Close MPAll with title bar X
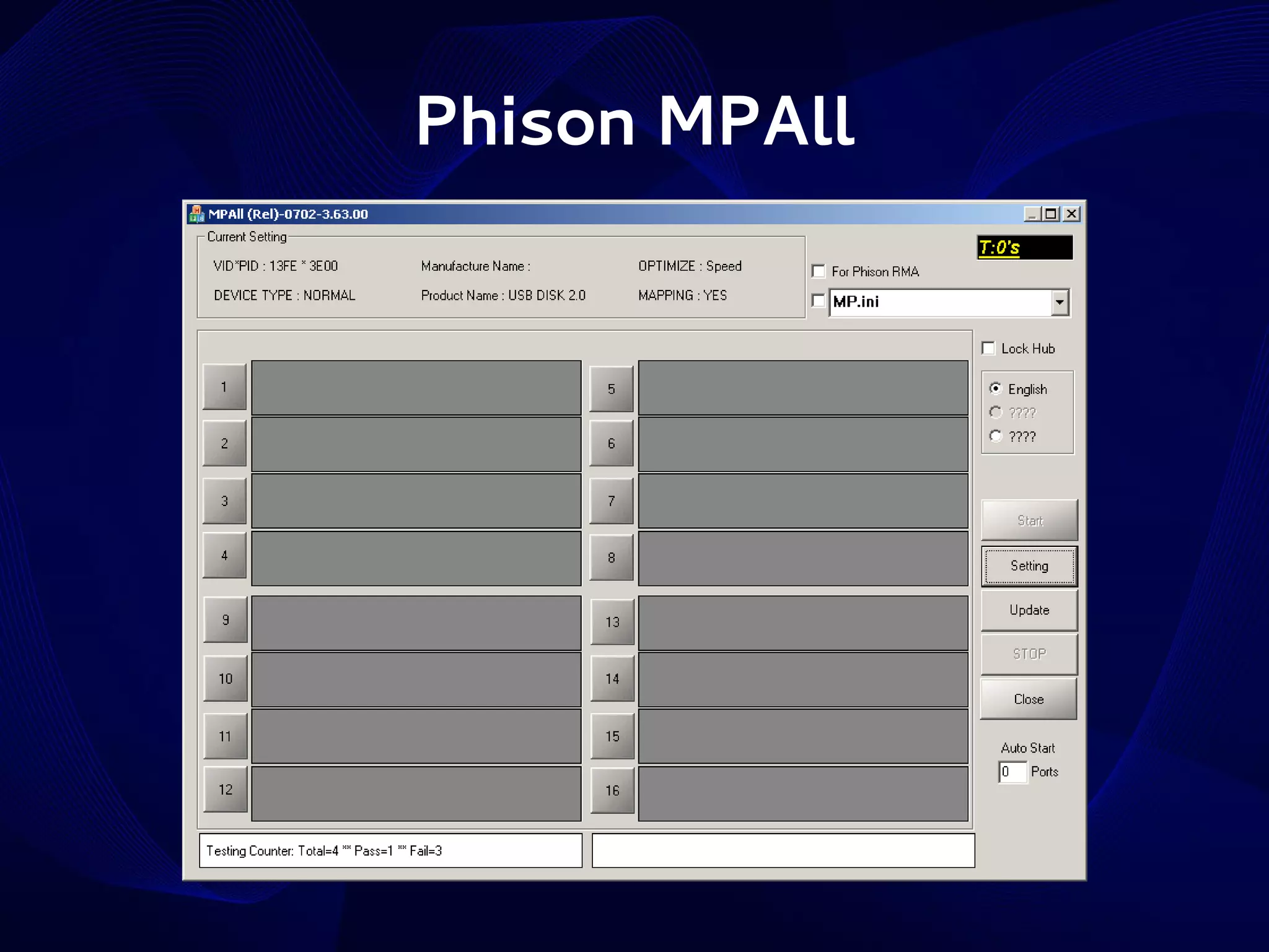 click(1071, 214)
